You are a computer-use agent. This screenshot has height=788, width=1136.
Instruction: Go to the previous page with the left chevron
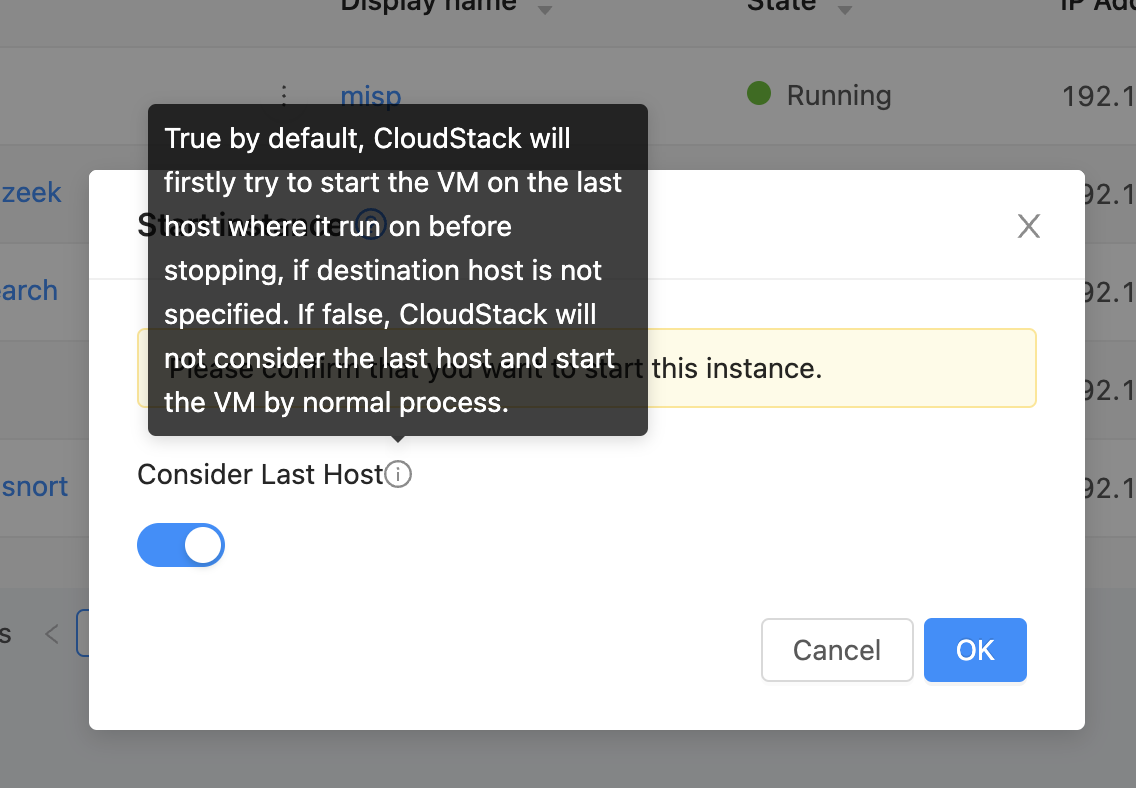[x=51, y=632]
